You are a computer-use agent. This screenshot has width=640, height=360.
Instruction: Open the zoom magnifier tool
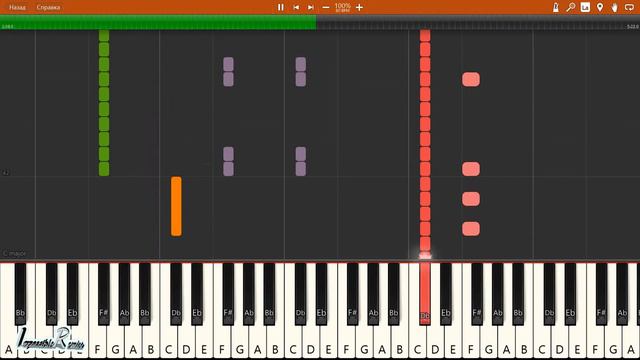click(x=571, y=7)
